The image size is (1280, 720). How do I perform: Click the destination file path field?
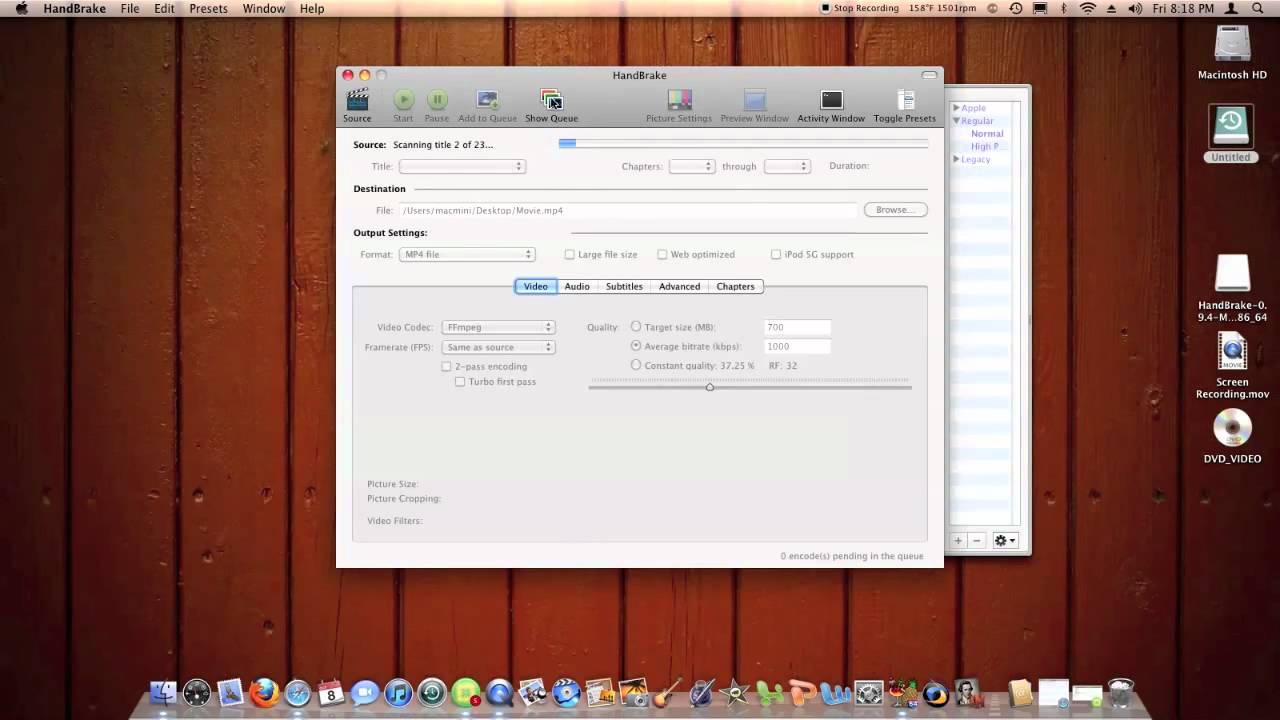click(x=629, y=210)
